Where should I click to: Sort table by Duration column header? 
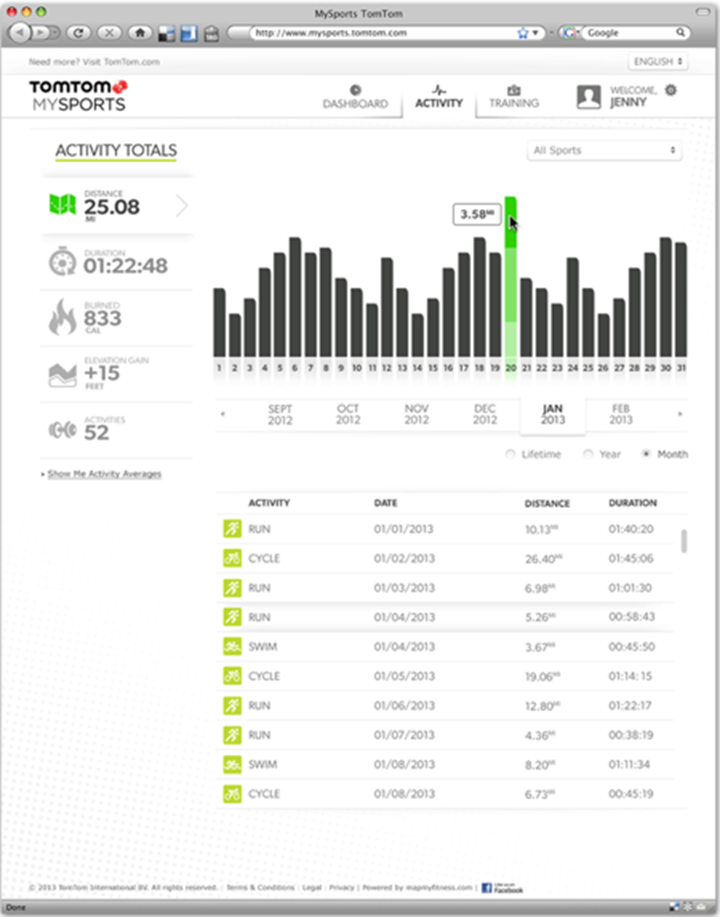[632, 503]
